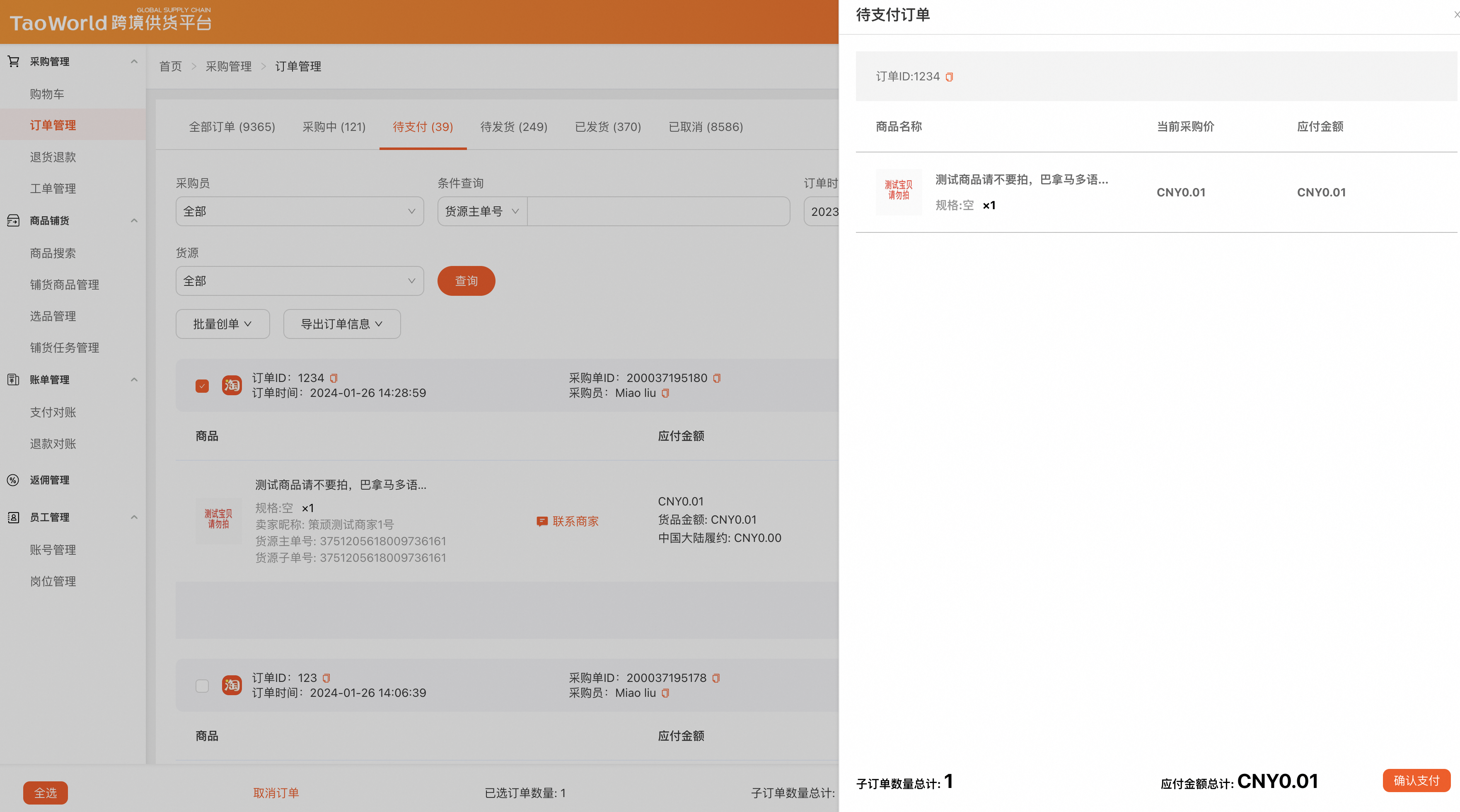Expand the 导出订单信息 dropdown
Image resolution: width=1460 pixels, height=812 pixels.
[342, 324]
